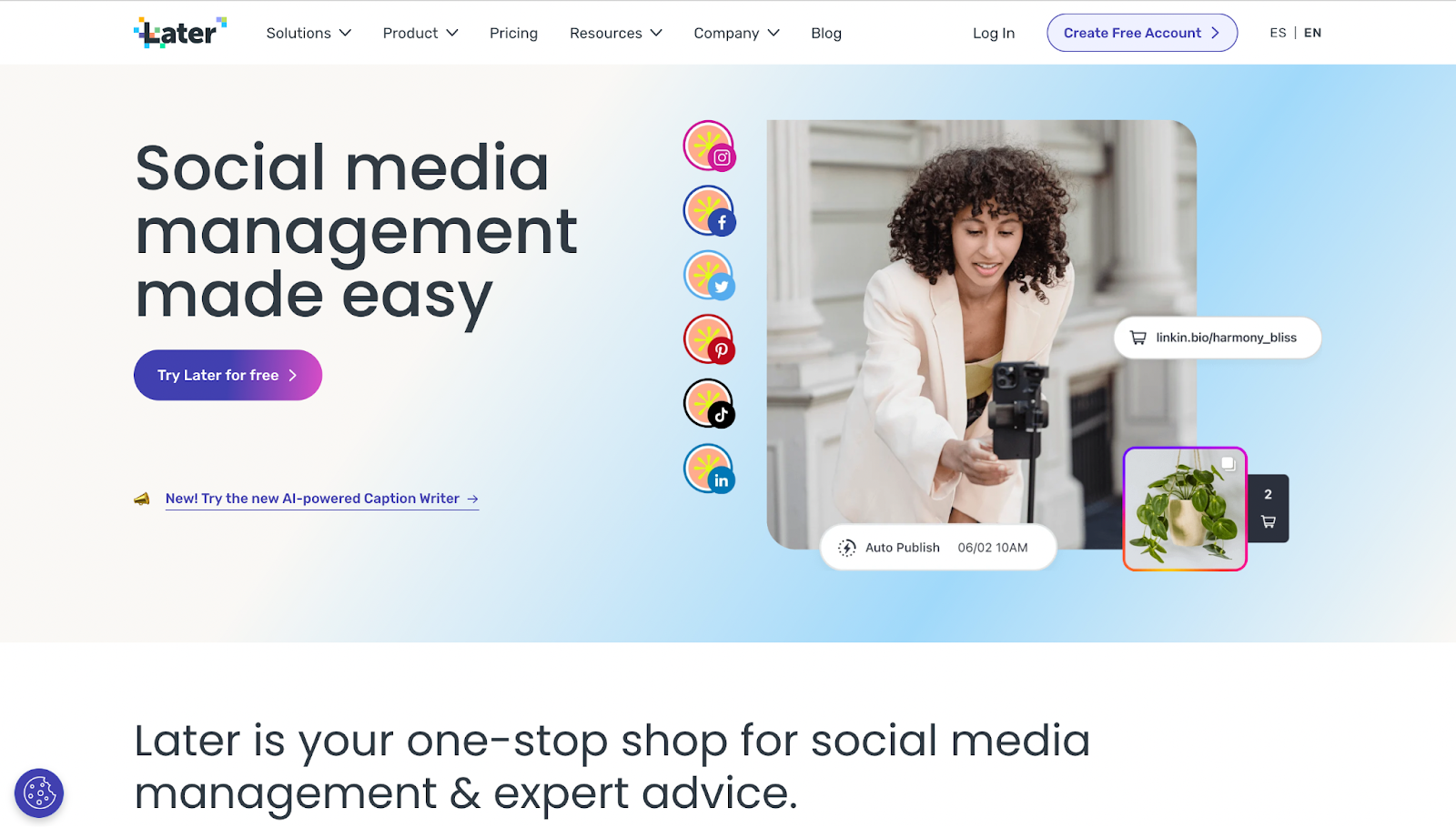Open the Resources dropdown menu
Image resolution: width=1456 pixels, height=828 pixels.
(x=616, y=33)
